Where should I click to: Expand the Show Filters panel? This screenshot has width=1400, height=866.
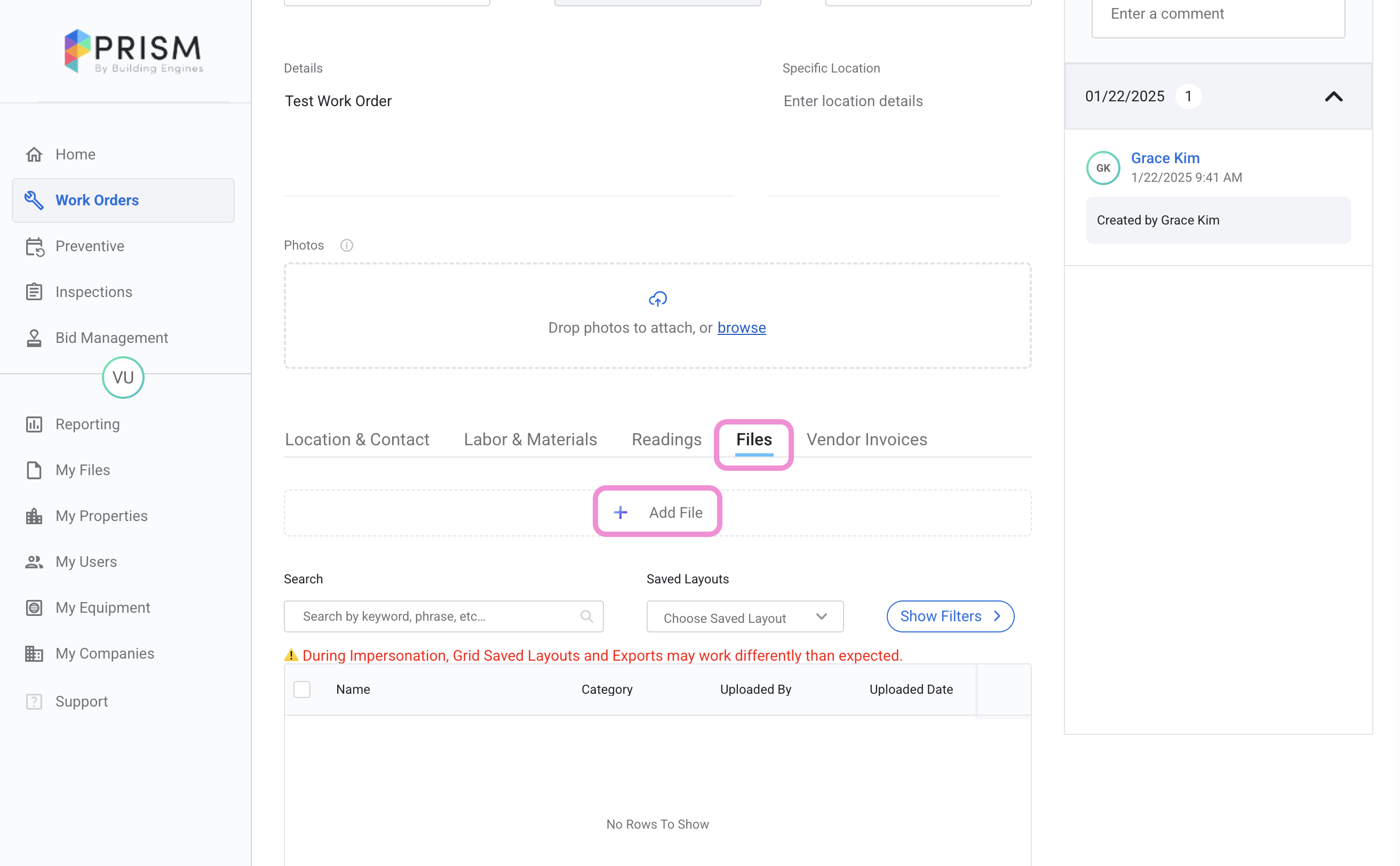click(950, 616)
